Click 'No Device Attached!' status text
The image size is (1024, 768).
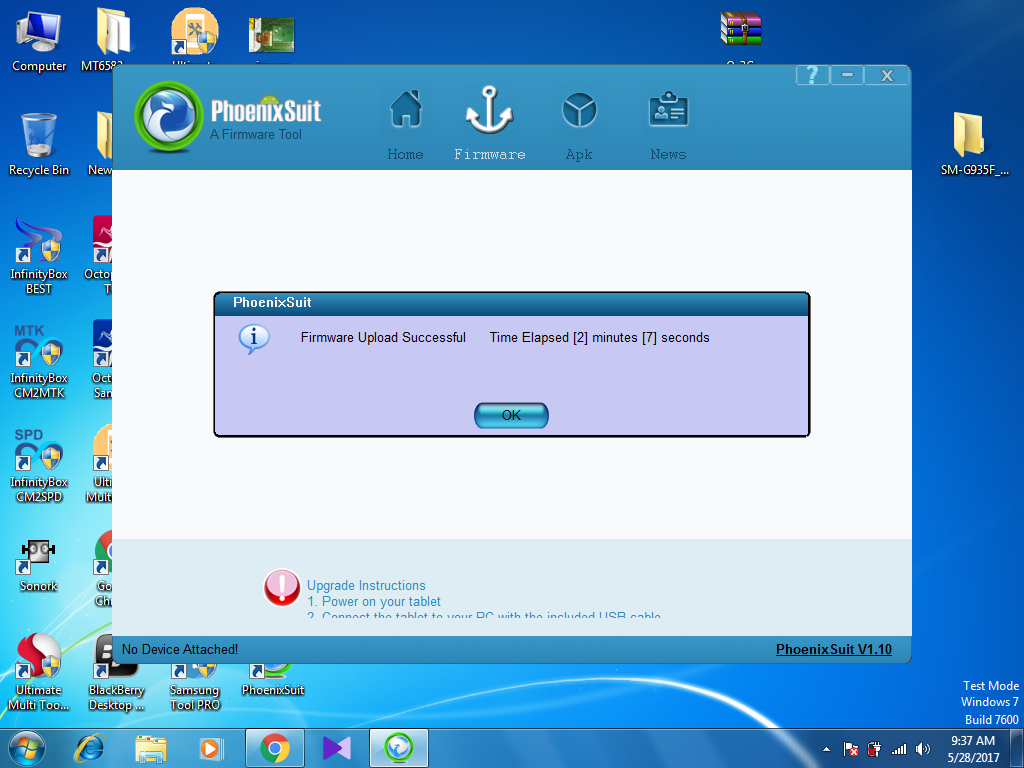coord(180,649)
